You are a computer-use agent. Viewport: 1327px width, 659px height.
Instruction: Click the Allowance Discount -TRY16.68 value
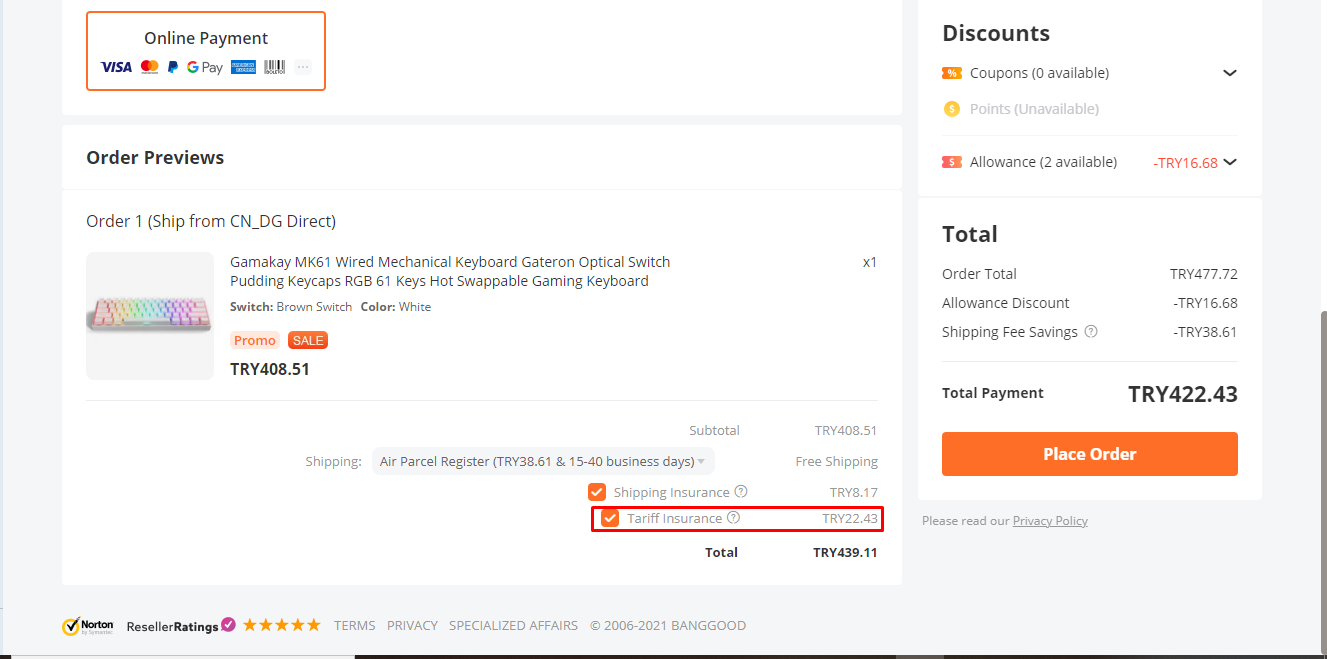[x=1206, y=303]
